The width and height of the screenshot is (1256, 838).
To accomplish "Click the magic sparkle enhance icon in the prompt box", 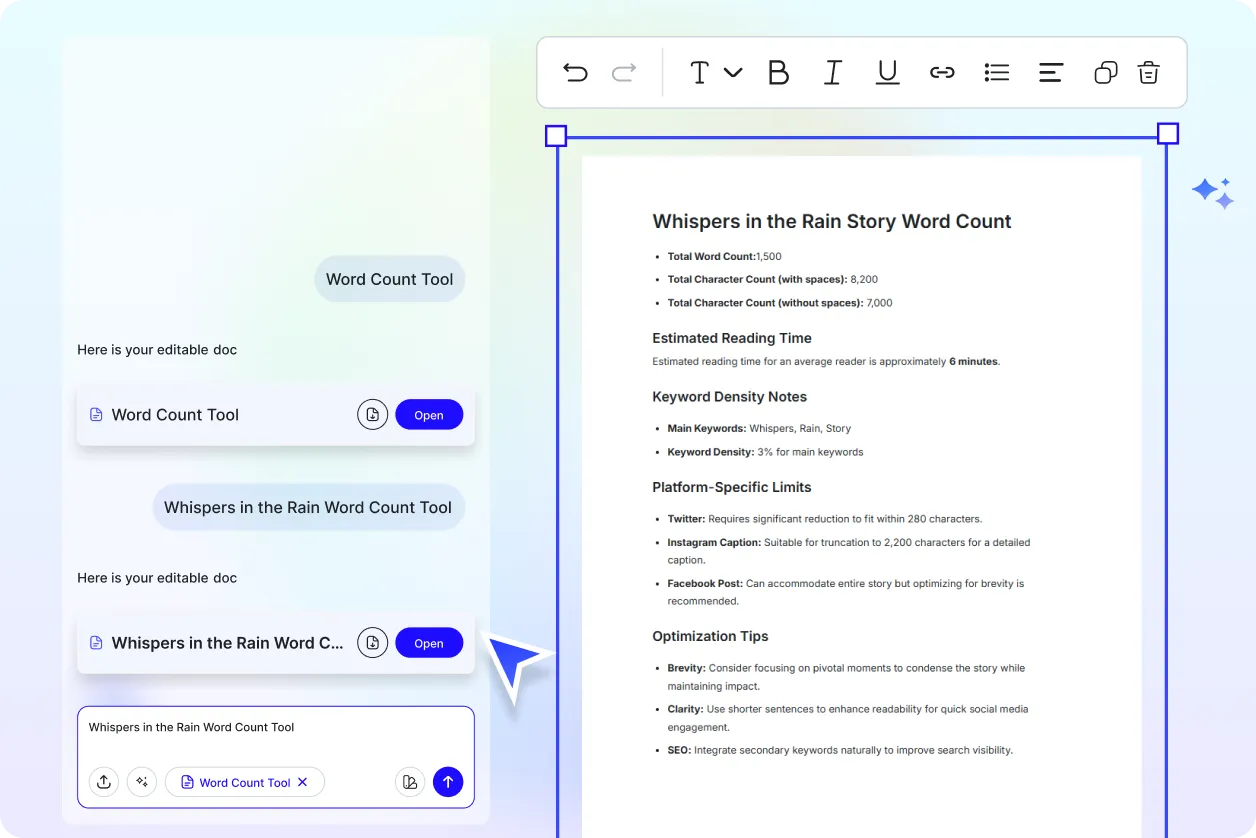I will [142, 782].
